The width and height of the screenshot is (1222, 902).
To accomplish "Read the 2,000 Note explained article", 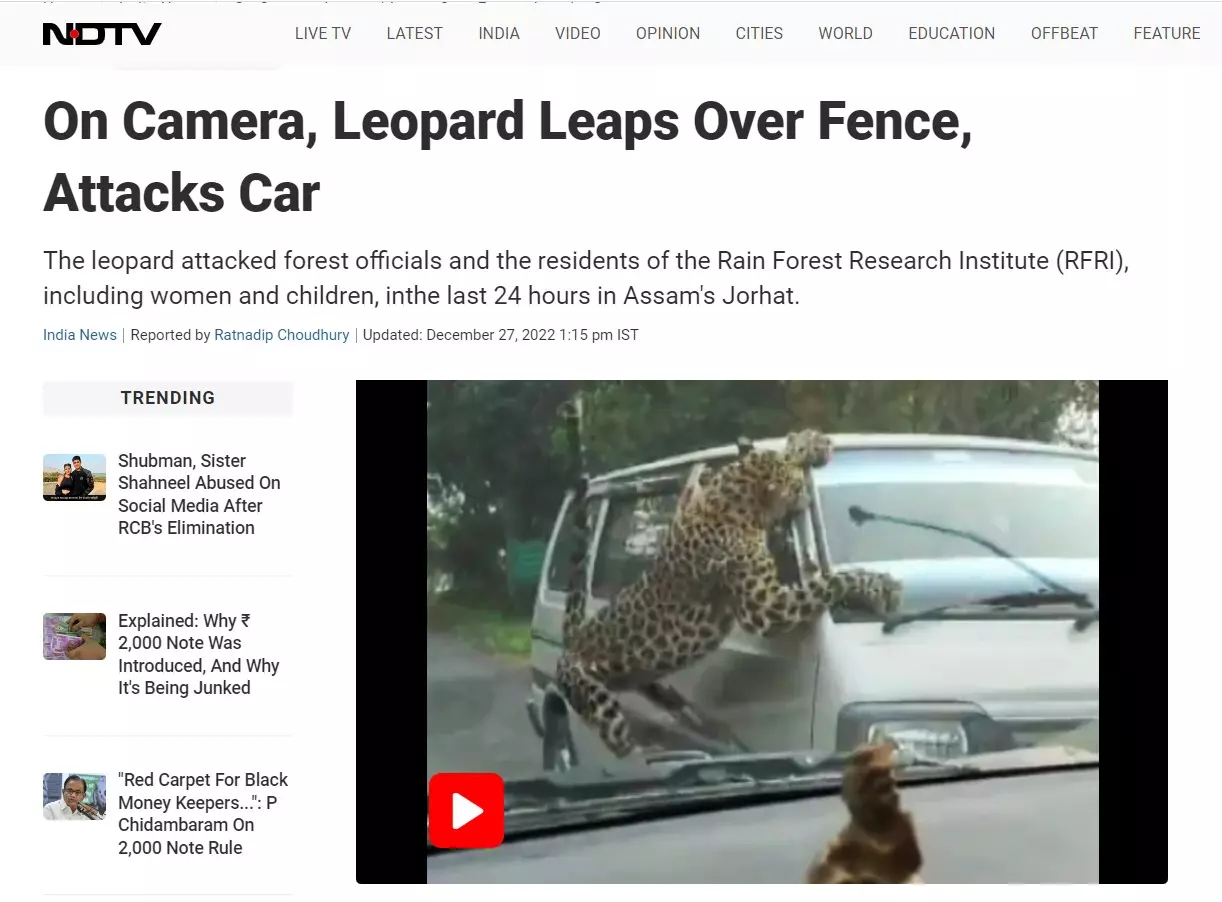I will coord(199,654).
